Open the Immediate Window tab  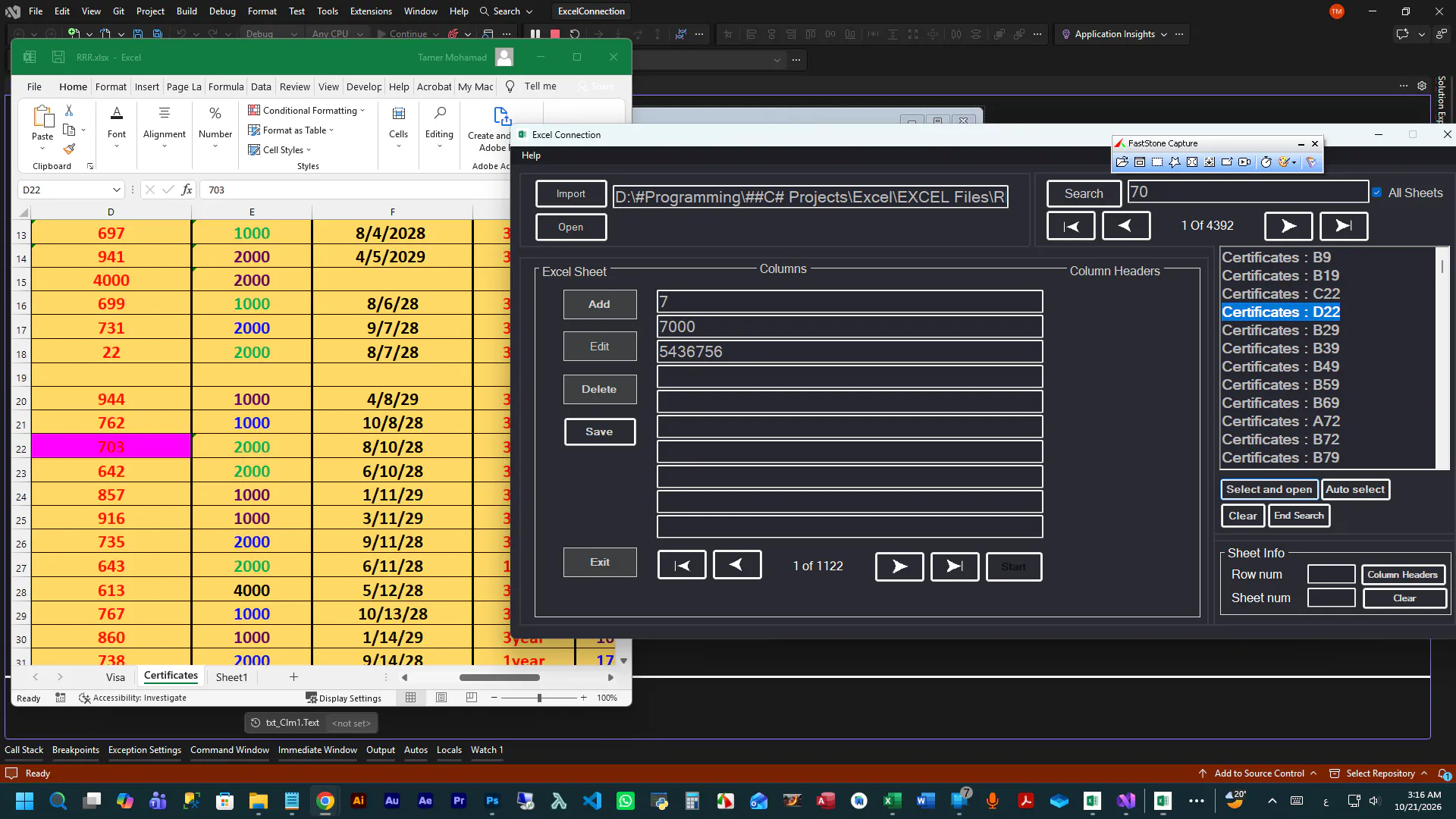tap(317, 750)
